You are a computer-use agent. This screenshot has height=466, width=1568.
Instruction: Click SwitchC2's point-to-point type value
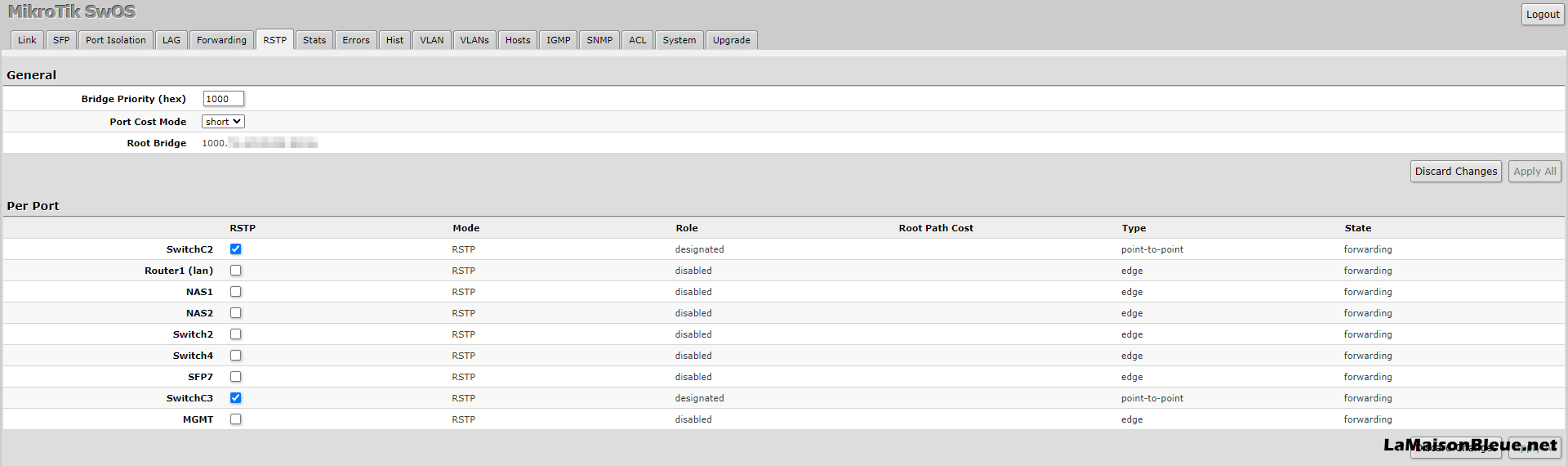[1152, 249]
